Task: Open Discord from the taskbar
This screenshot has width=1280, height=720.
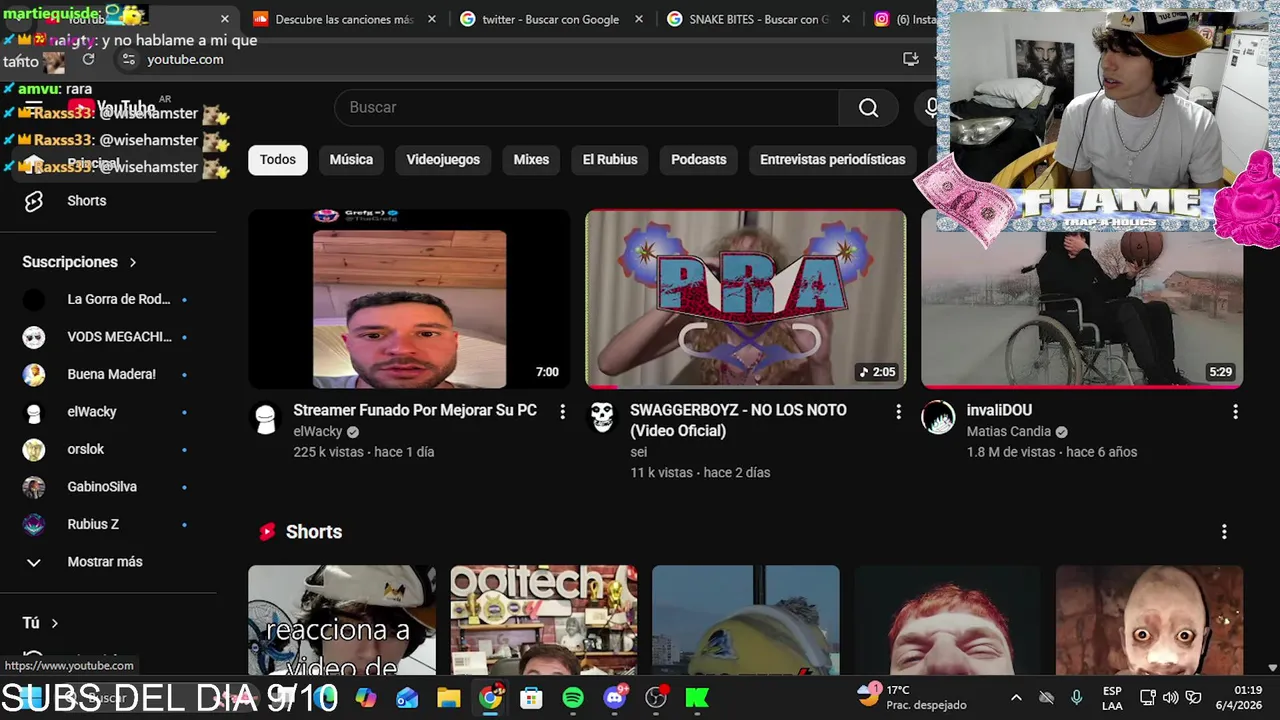Action: pos(615,698)
